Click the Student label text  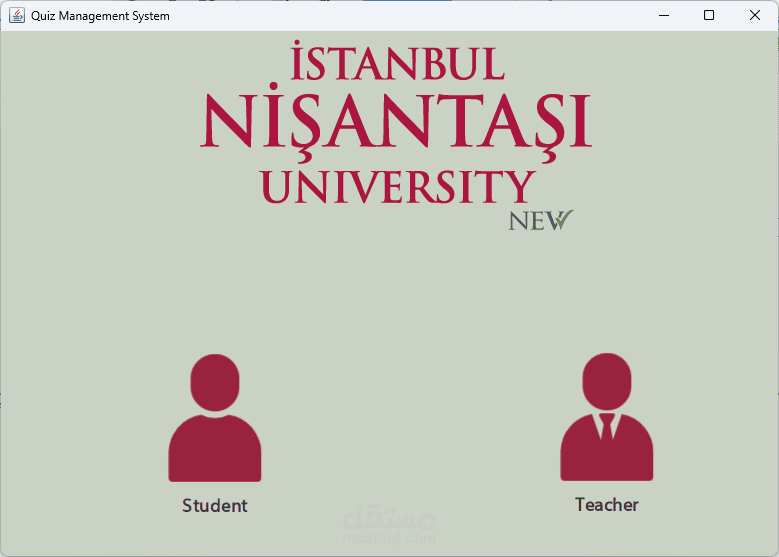tap(215, 505)
